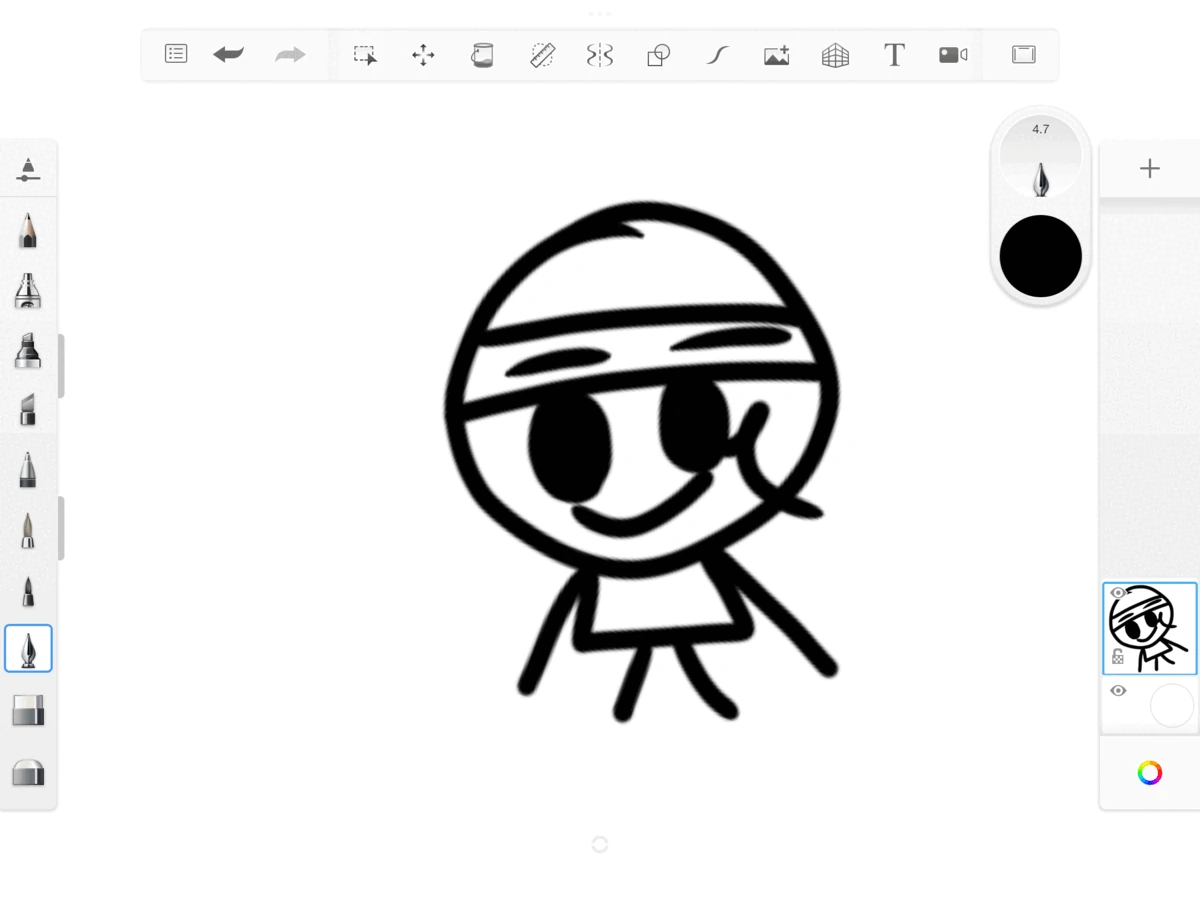The height and width of the screenshot is (900, 1200).
Task: Toggle visibility of the empty bottom layer
Action: pyautogui.click(x=1118, y=690)
